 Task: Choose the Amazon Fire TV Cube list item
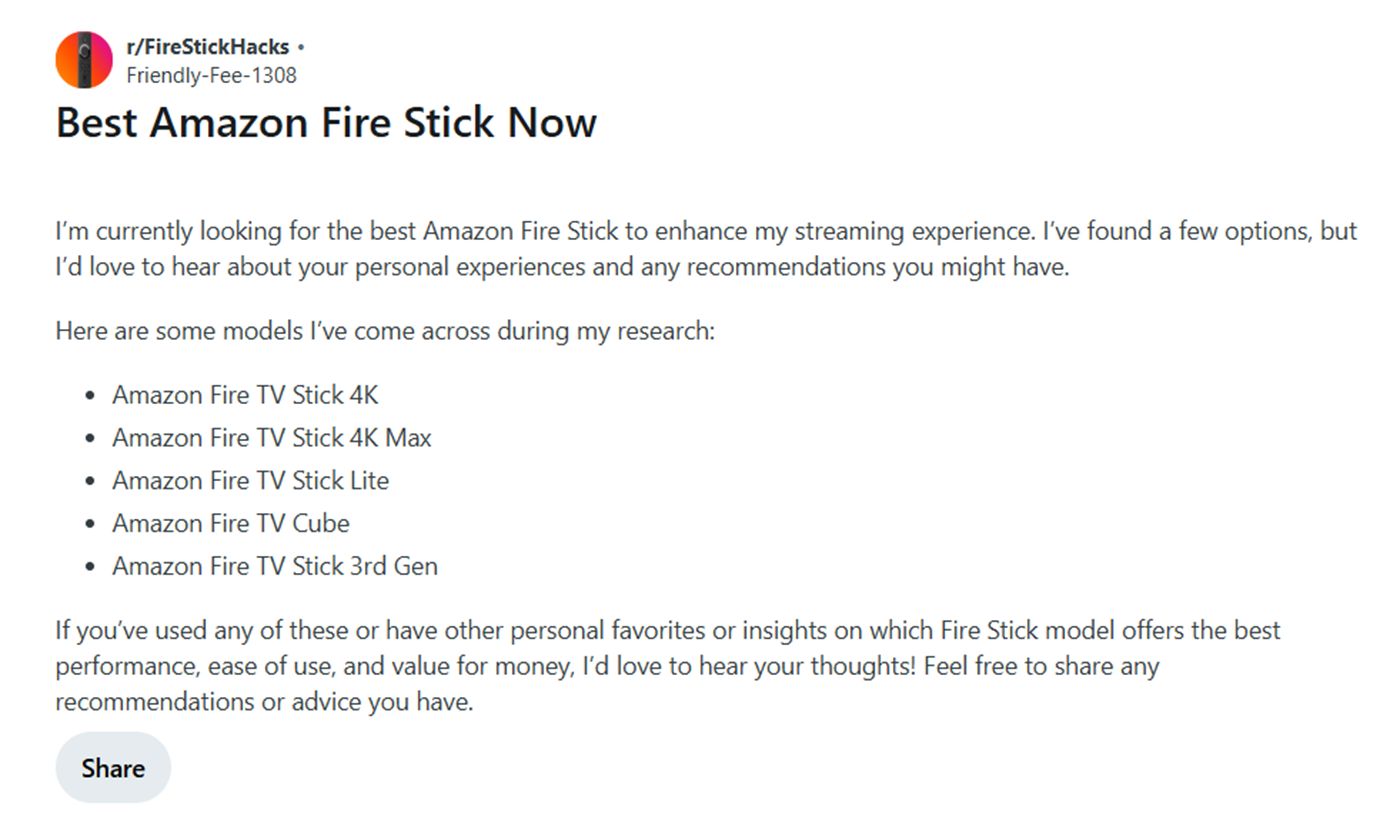point(231,524)
